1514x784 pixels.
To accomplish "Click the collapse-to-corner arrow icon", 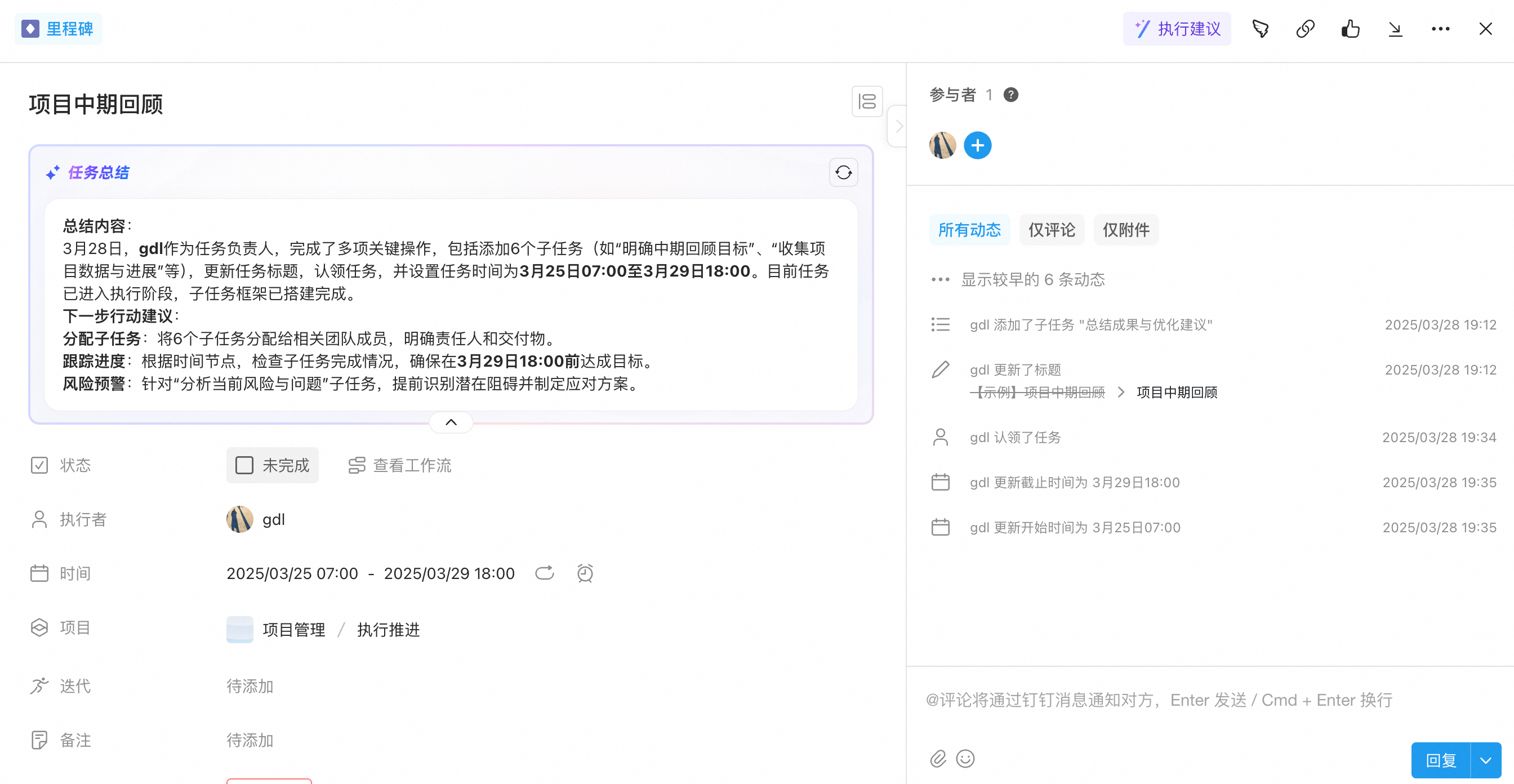I will pos(1395,29).
